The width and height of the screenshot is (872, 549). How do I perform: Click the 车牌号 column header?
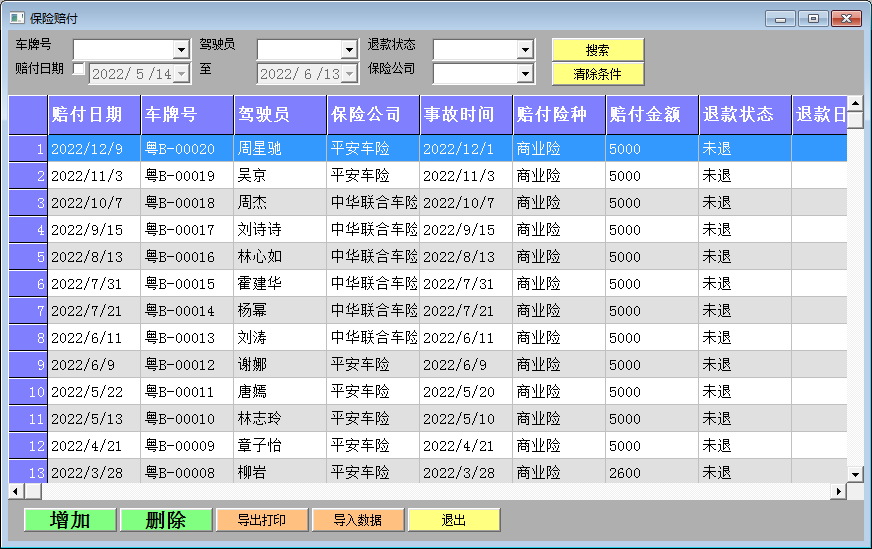click(187, 115)
